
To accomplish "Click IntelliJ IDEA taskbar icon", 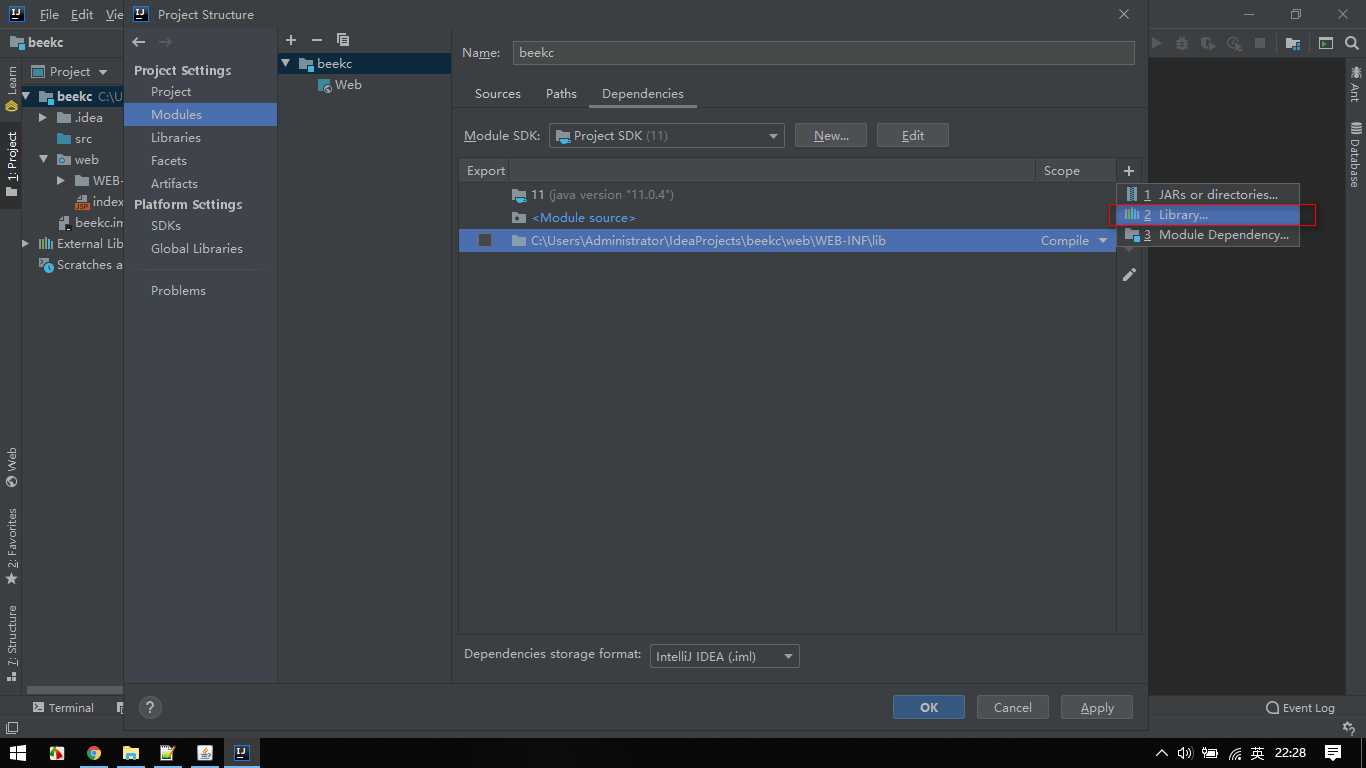I will 241,752.
